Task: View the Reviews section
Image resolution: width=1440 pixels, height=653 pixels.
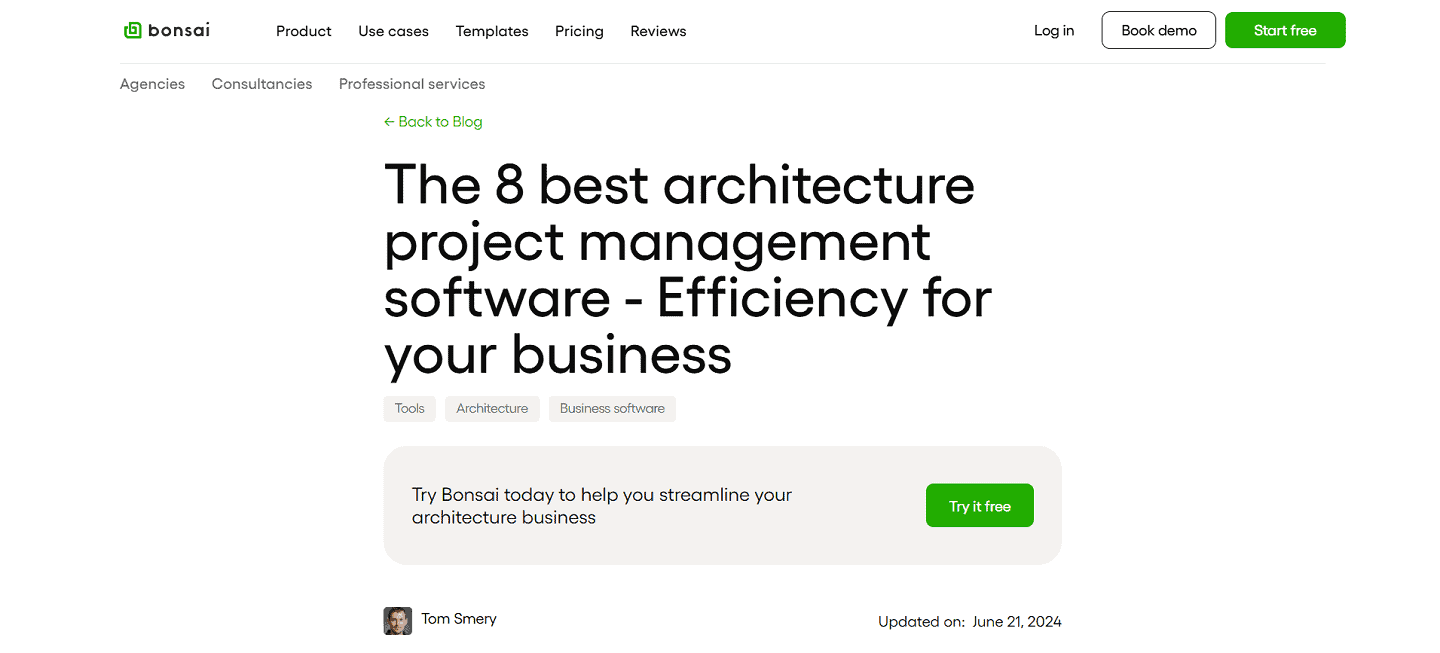Action: coord(657,31)
